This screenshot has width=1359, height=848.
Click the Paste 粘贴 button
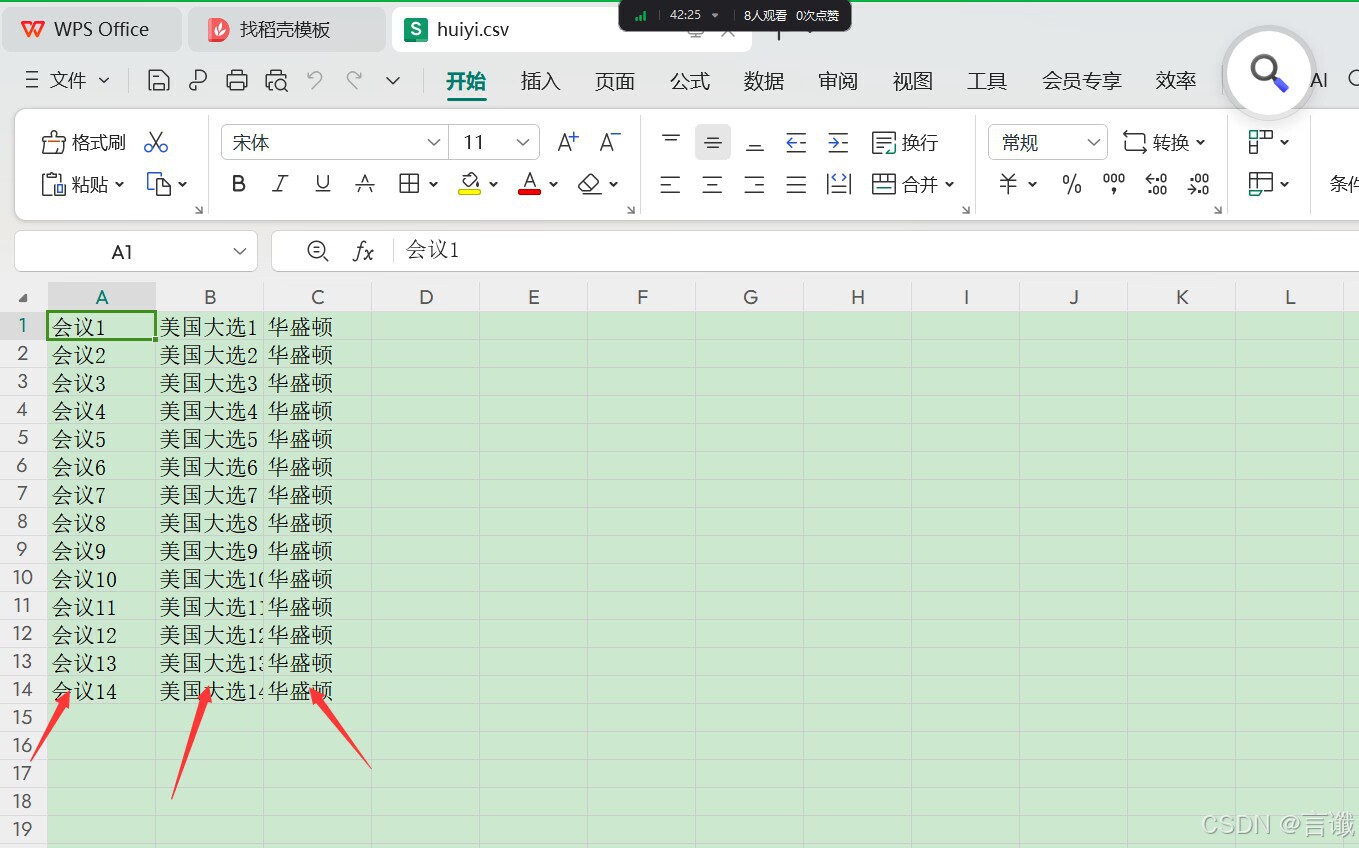click(83, 184)
